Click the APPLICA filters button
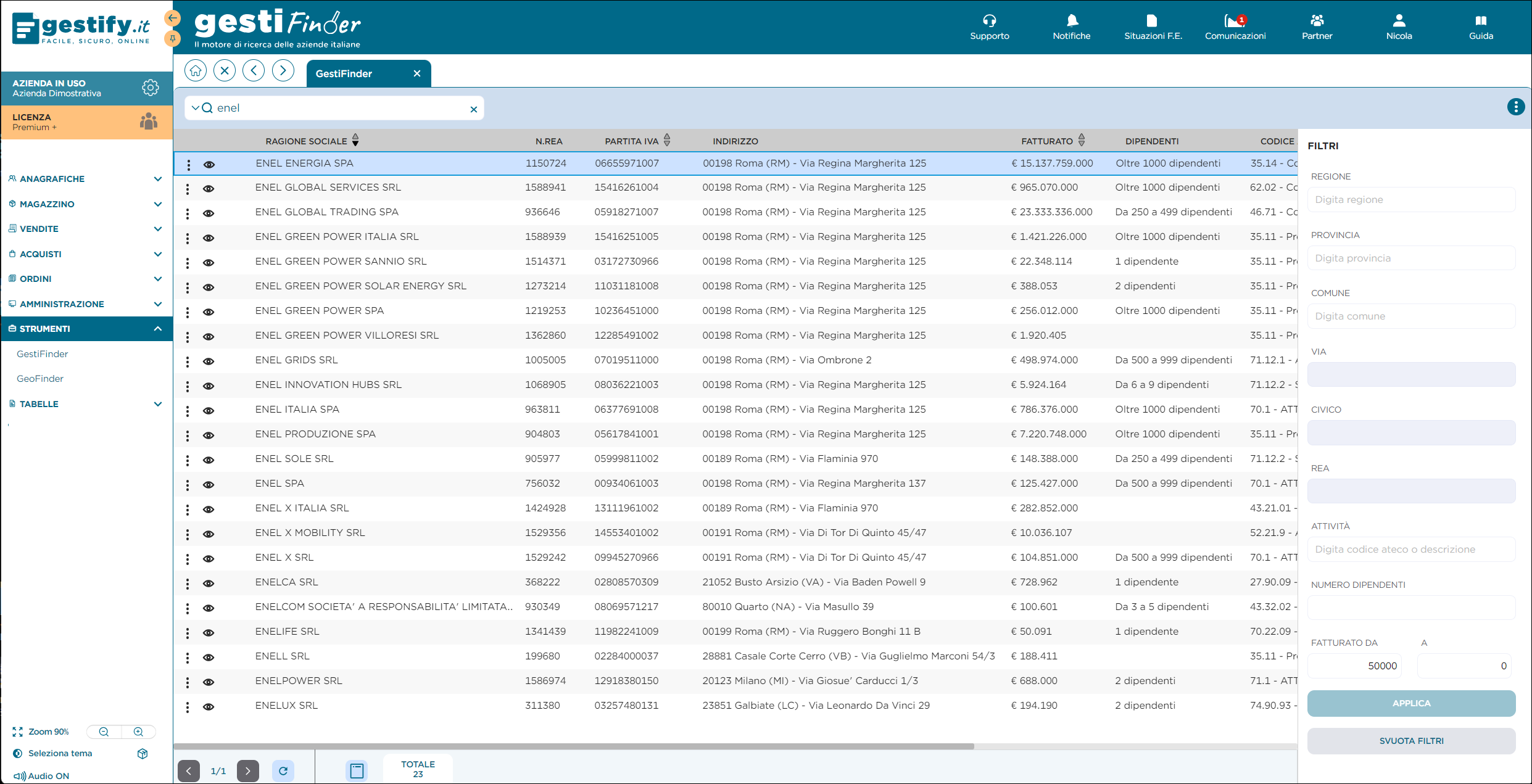Screen dimensions: 1532x784 click(1411, 703)
